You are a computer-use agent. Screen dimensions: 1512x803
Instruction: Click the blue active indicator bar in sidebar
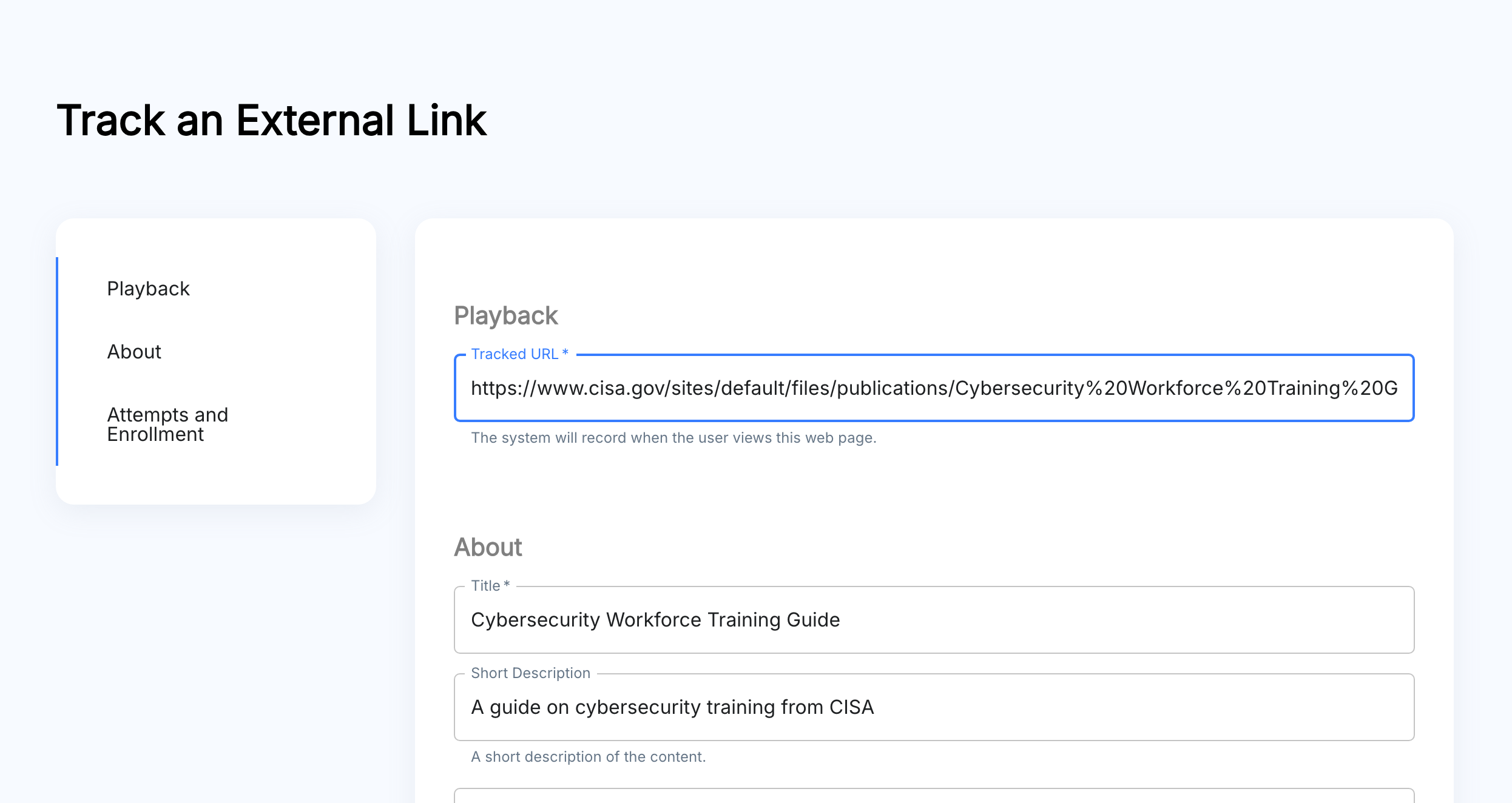point(57,361)
